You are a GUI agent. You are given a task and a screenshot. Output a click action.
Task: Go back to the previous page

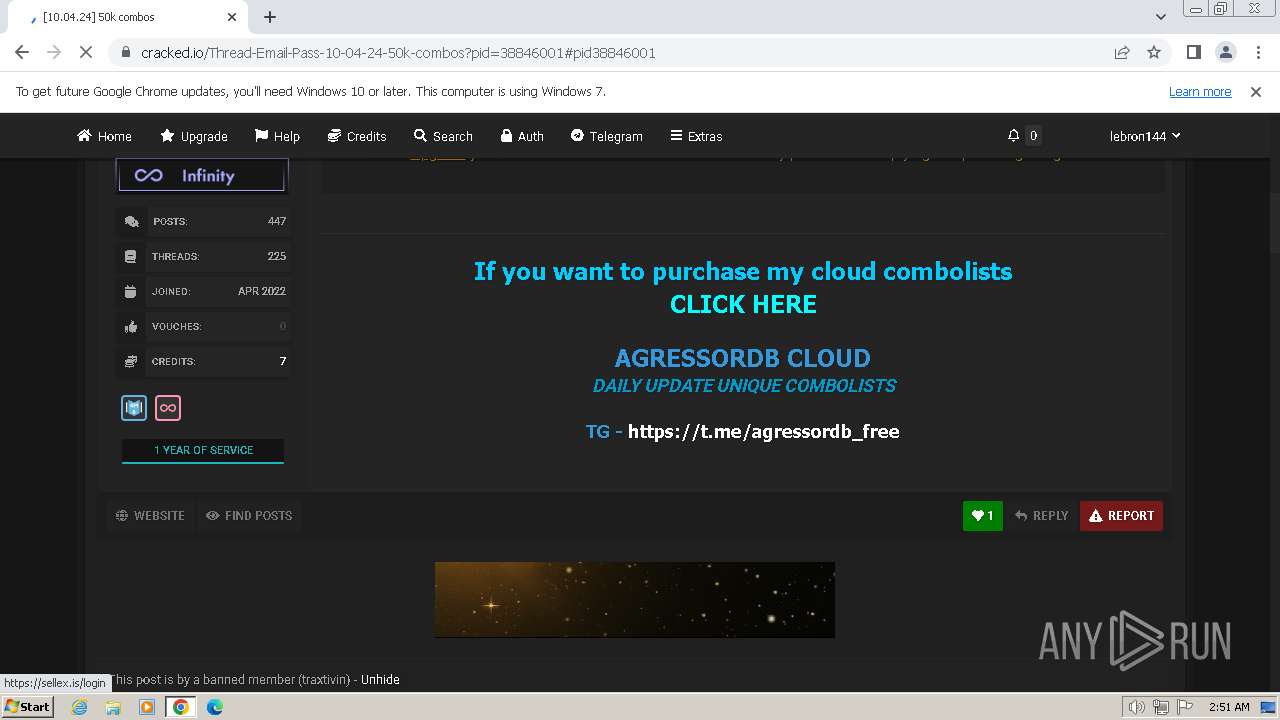click(x=22, y=52)
